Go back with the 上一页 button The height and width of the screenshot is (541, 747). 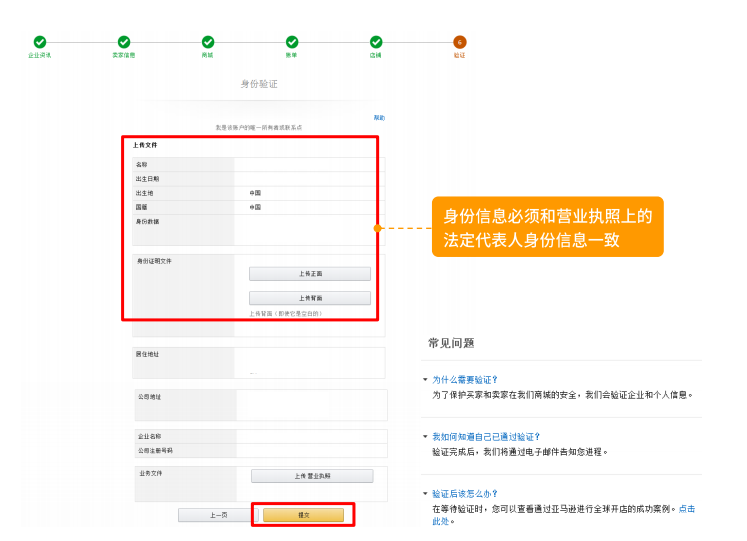point(218,515)
